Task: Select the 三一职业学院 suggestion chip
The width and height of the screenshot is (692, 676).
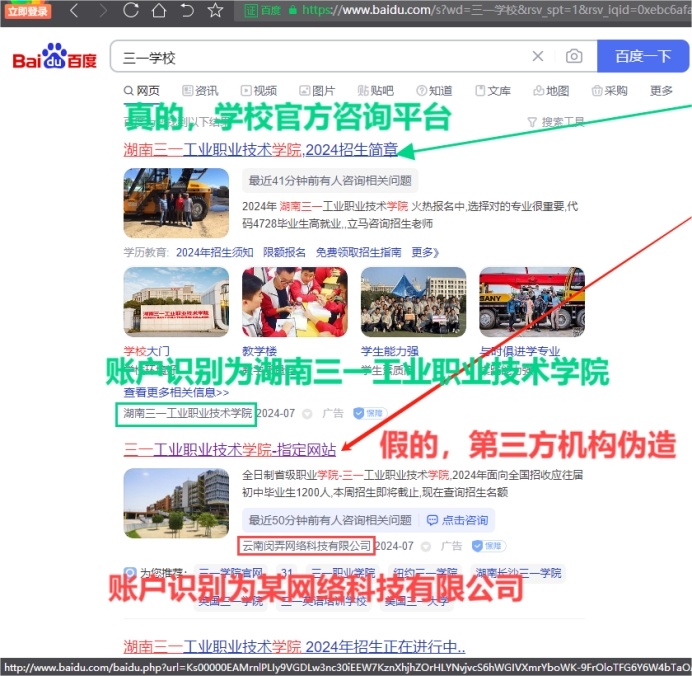Action: pyautogui.click(x=343, y=573)
